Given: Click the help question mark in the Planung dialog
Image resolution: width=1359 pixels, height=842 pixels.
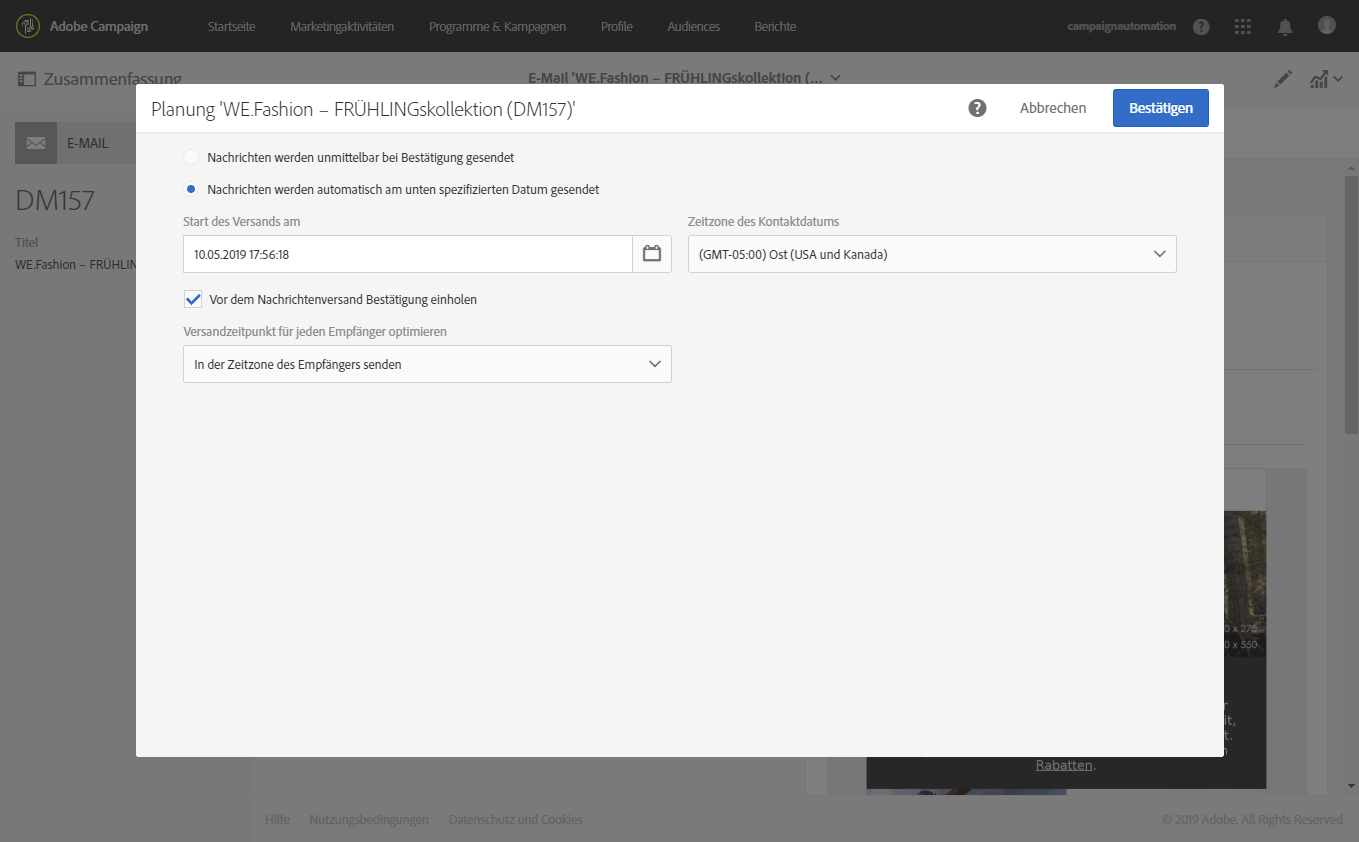Looking at the screenshot, I should pos(977,108).
